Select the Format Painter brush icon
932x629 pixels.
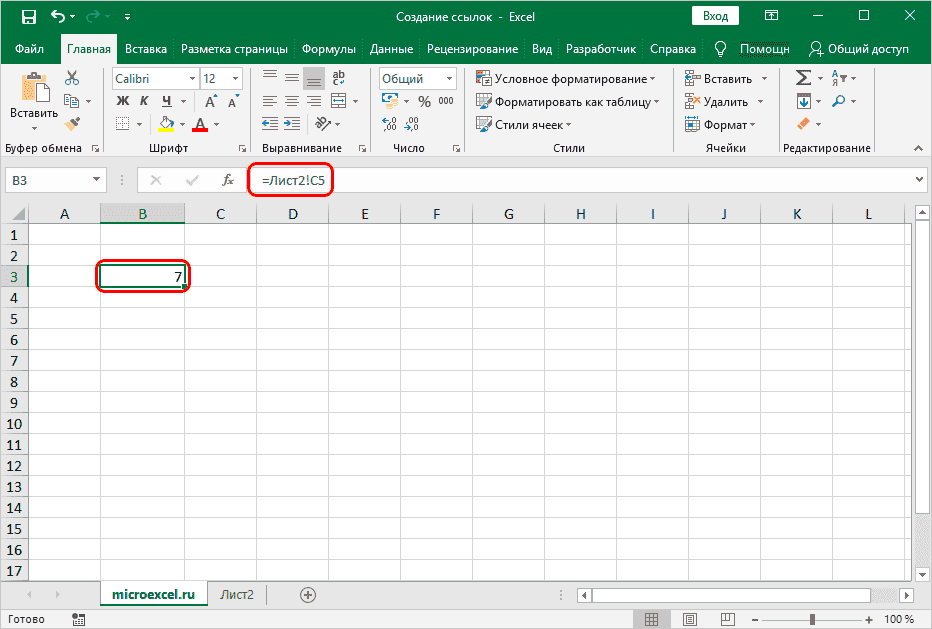72,123
